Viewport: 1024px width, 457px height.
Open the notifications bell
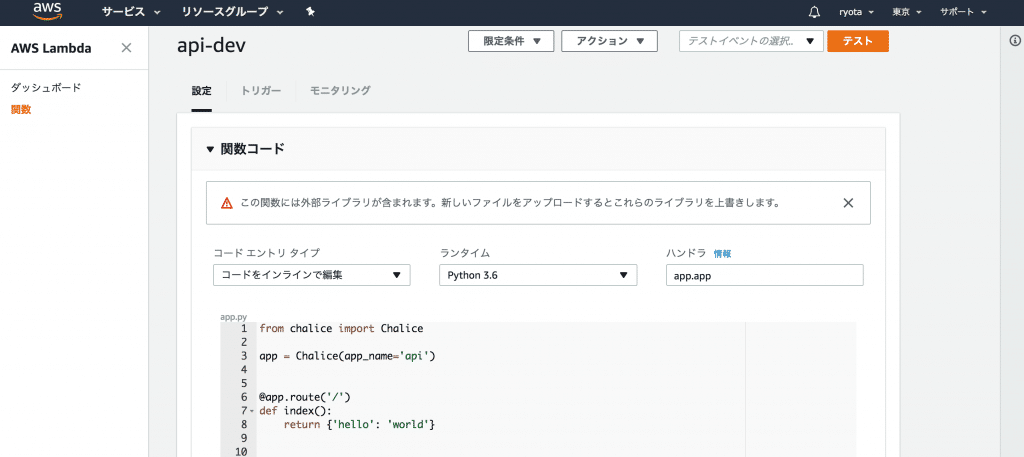pos(814,12)
